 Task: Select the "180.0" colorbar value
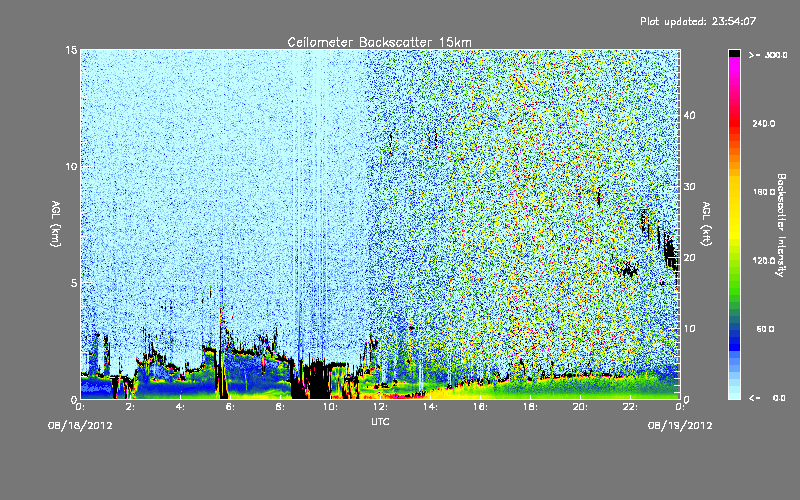[x=764, y=192]
